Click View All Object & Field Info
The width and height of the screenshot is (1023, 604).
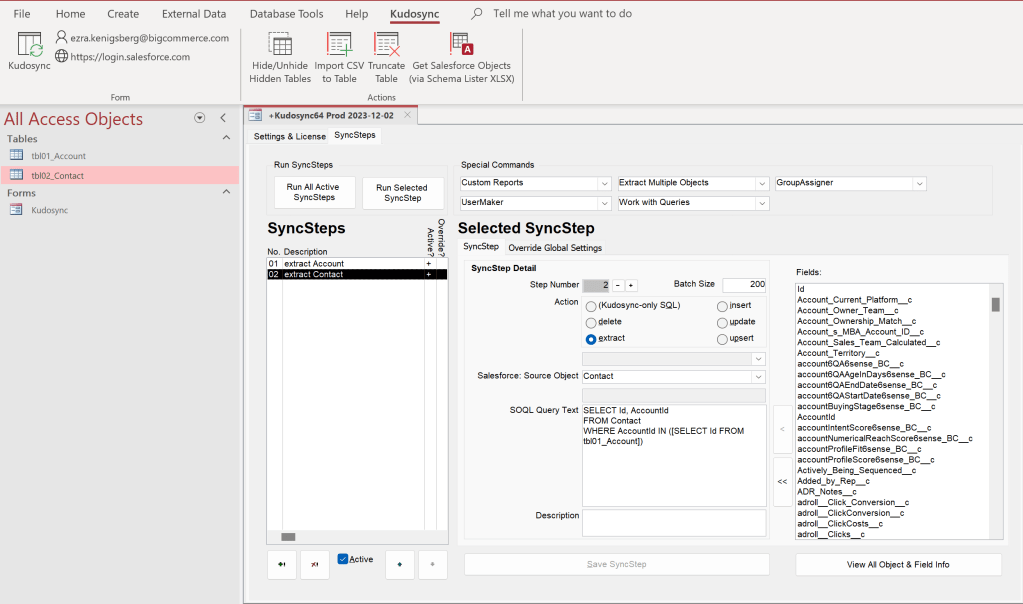[x=898, y=565]
